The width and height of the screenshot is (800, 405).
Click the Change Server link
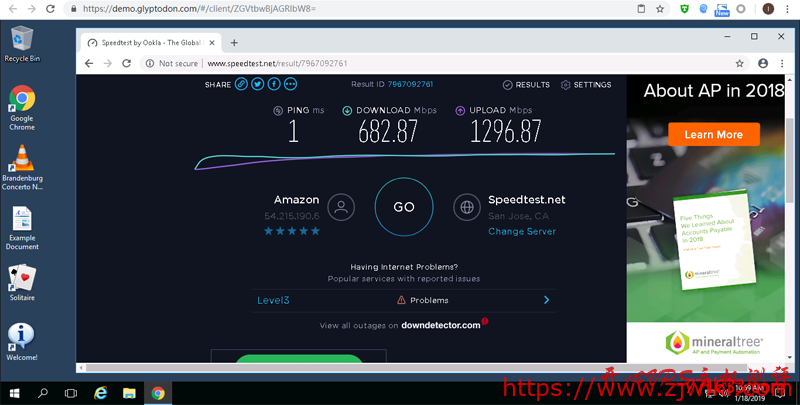coord(521,232)
